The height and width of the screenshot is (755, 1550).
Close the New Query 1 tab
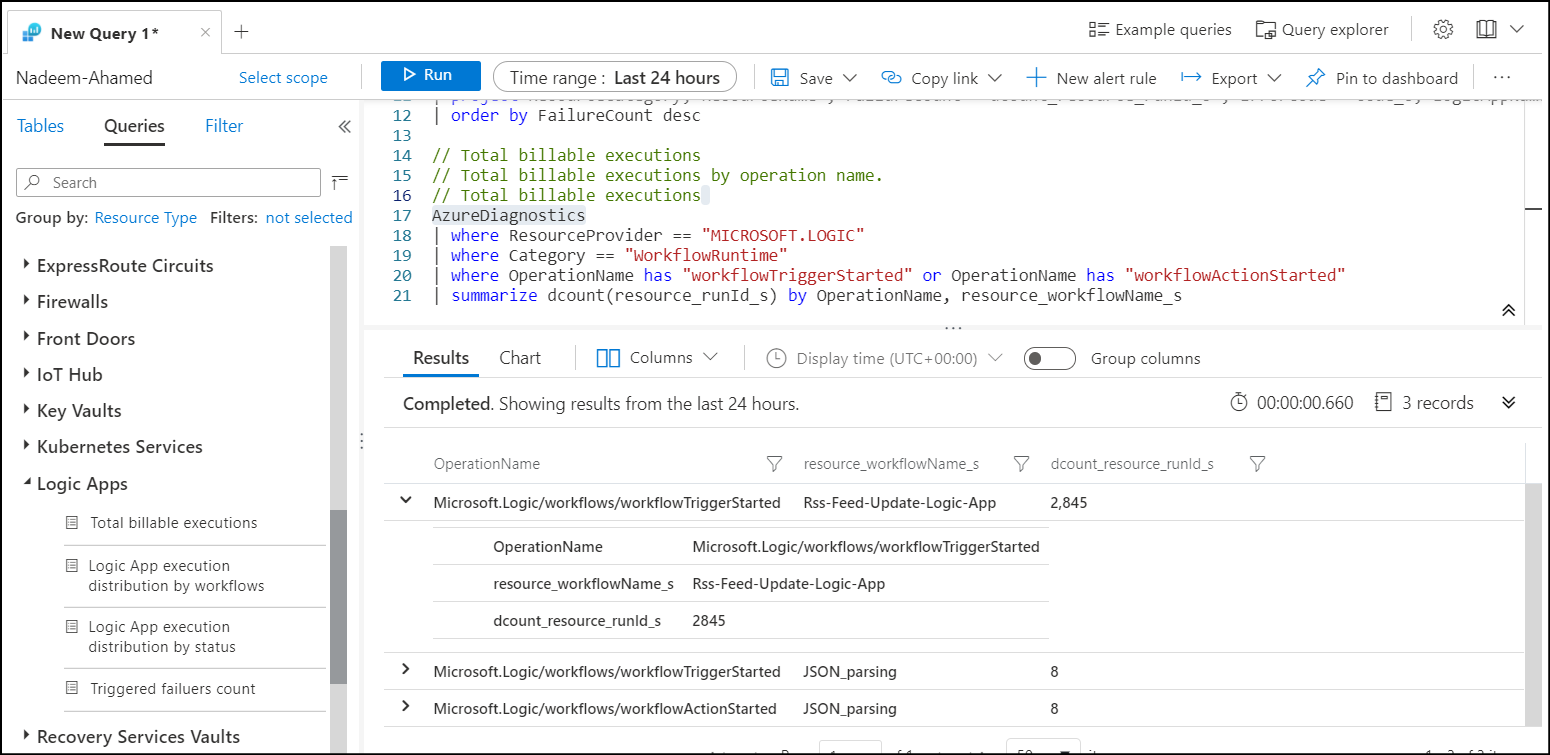click(205, 32)
